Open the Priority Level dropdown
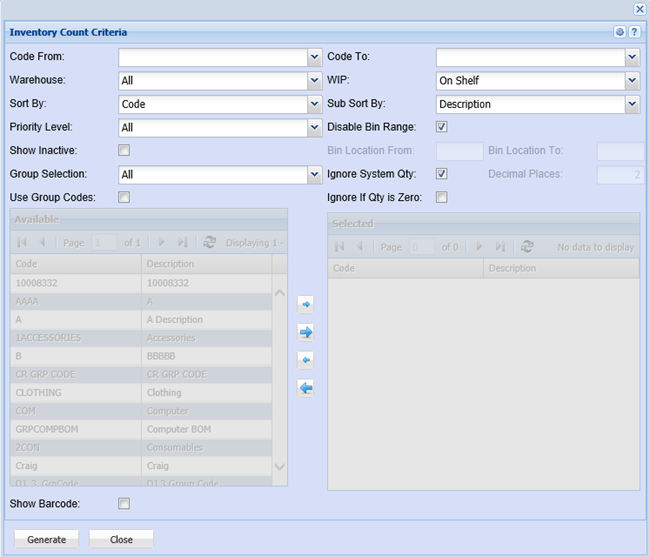 (x=314, y=128)
